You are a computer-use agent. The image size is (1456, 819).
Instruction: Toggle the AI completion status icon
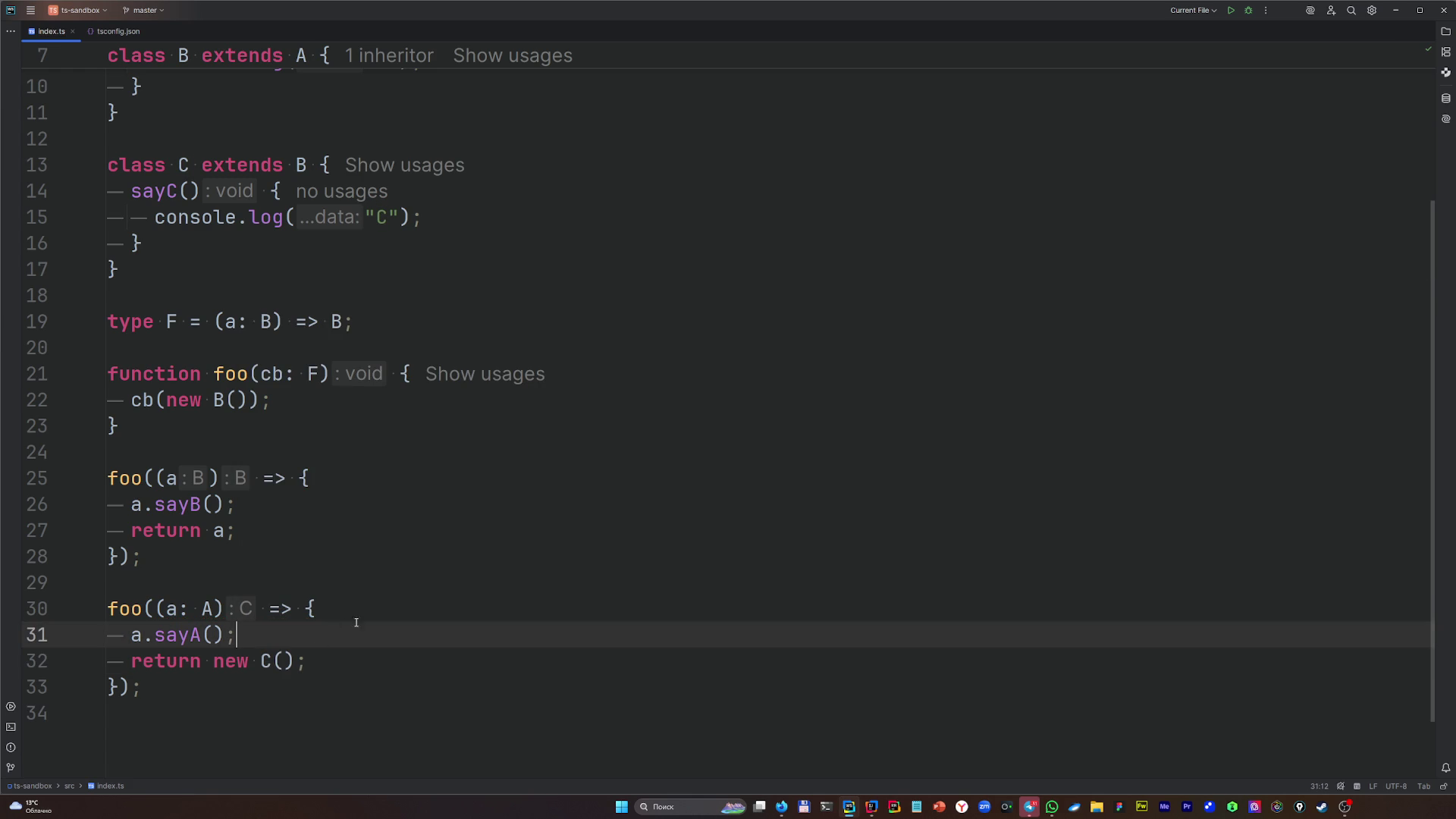[1341, 786]
